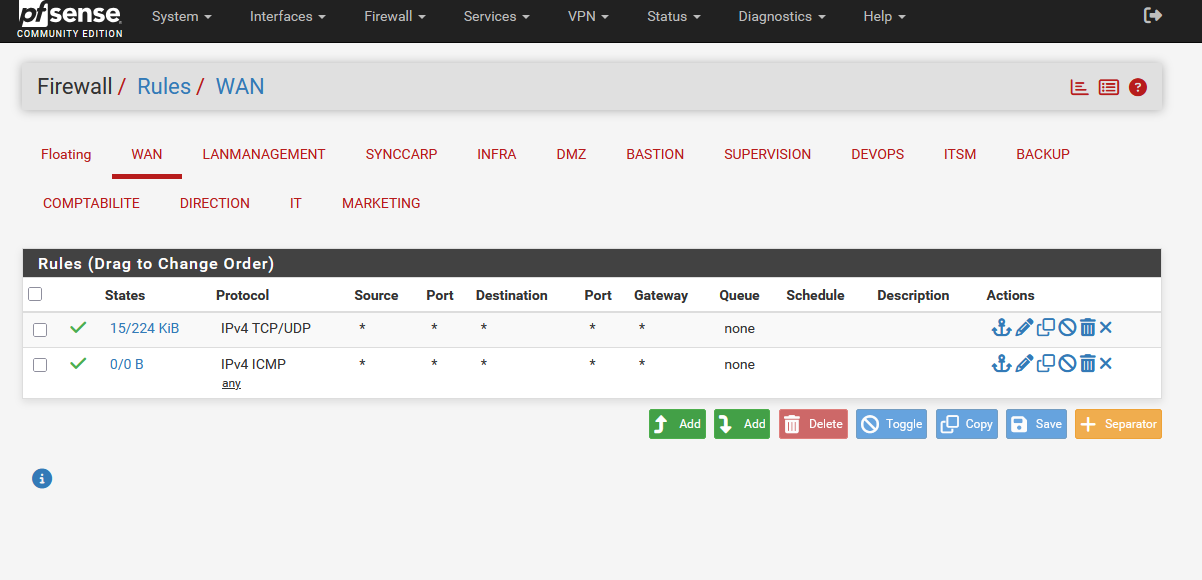Image resolution: width=1202 pixels, height=580 pixels.
Task: Click the orange Separator button
Action: (1118, 424)
